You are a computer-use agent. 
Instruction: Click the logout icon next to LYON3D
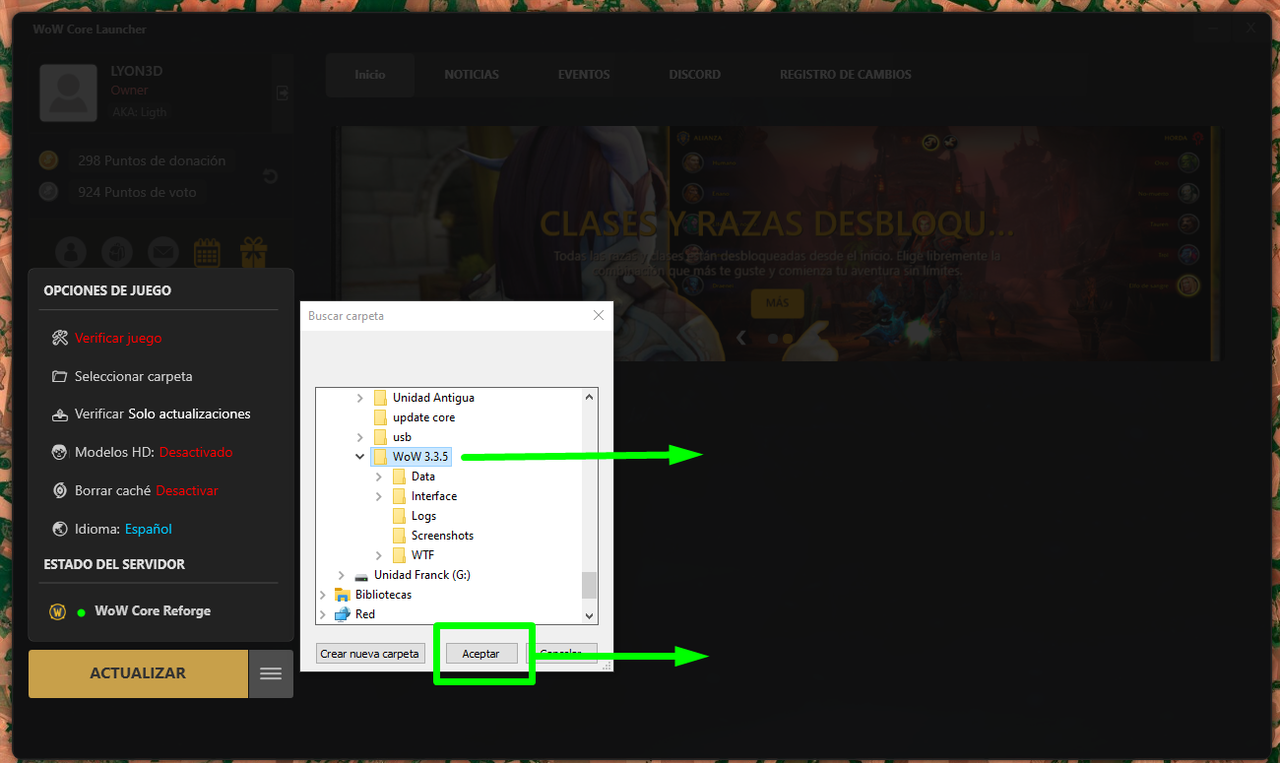pyautogui.click(x=282, y=93)
